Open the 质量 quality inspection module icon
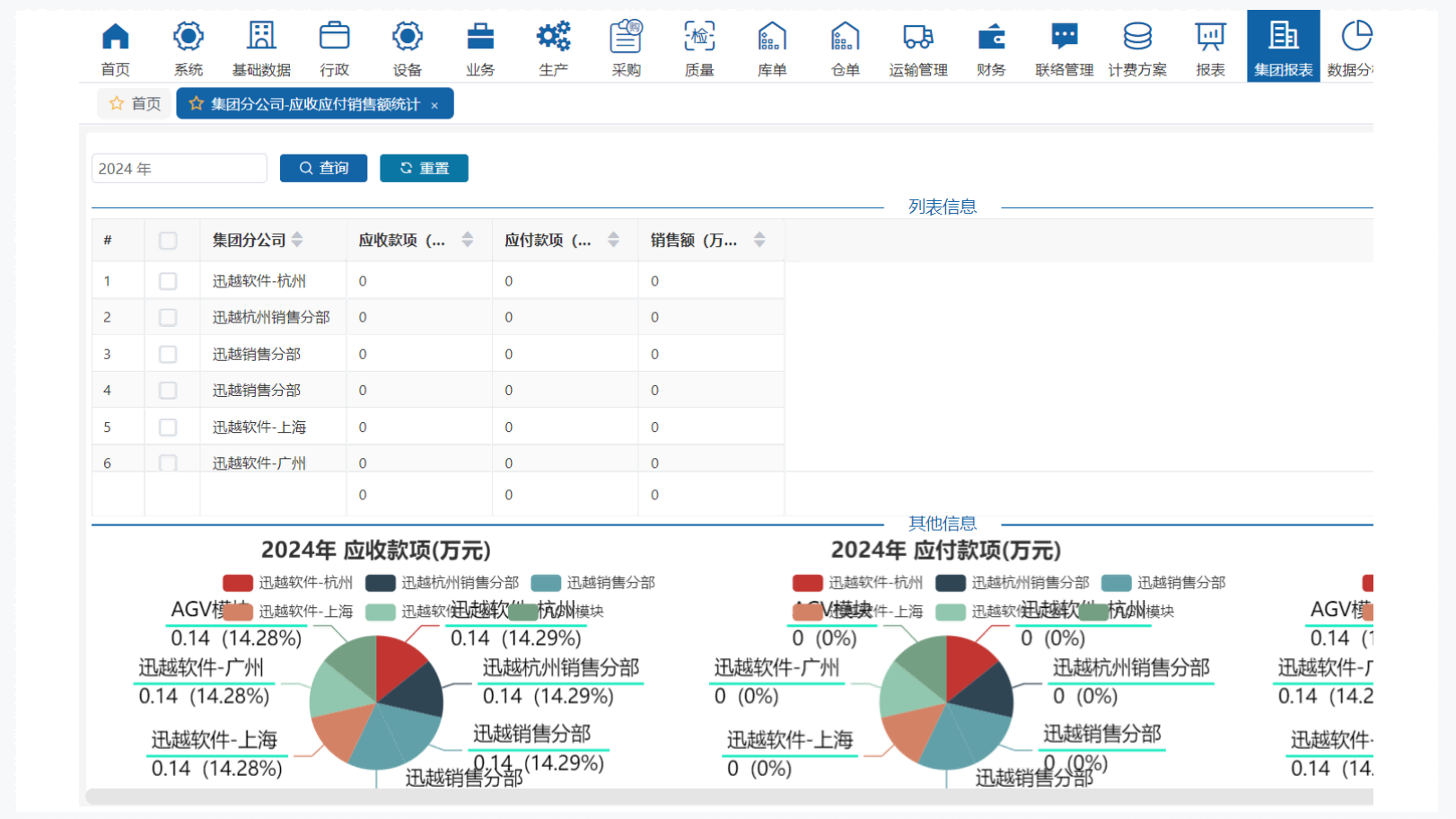 [698, 37]
